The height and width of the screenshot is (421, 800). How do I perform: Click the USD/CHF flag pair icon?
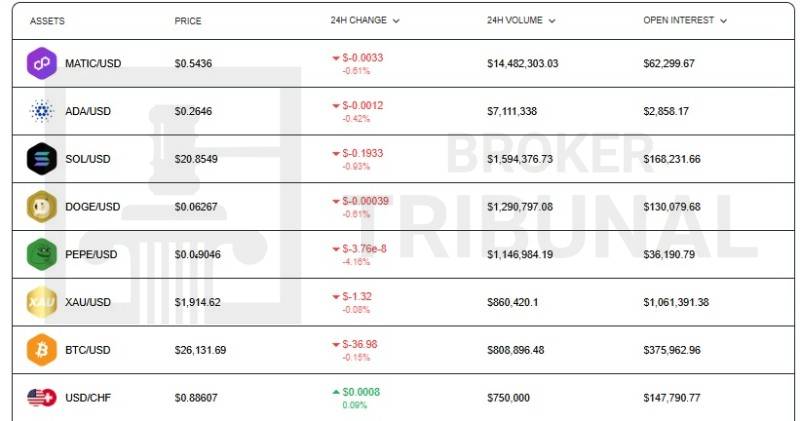click(x=42, y=398)
